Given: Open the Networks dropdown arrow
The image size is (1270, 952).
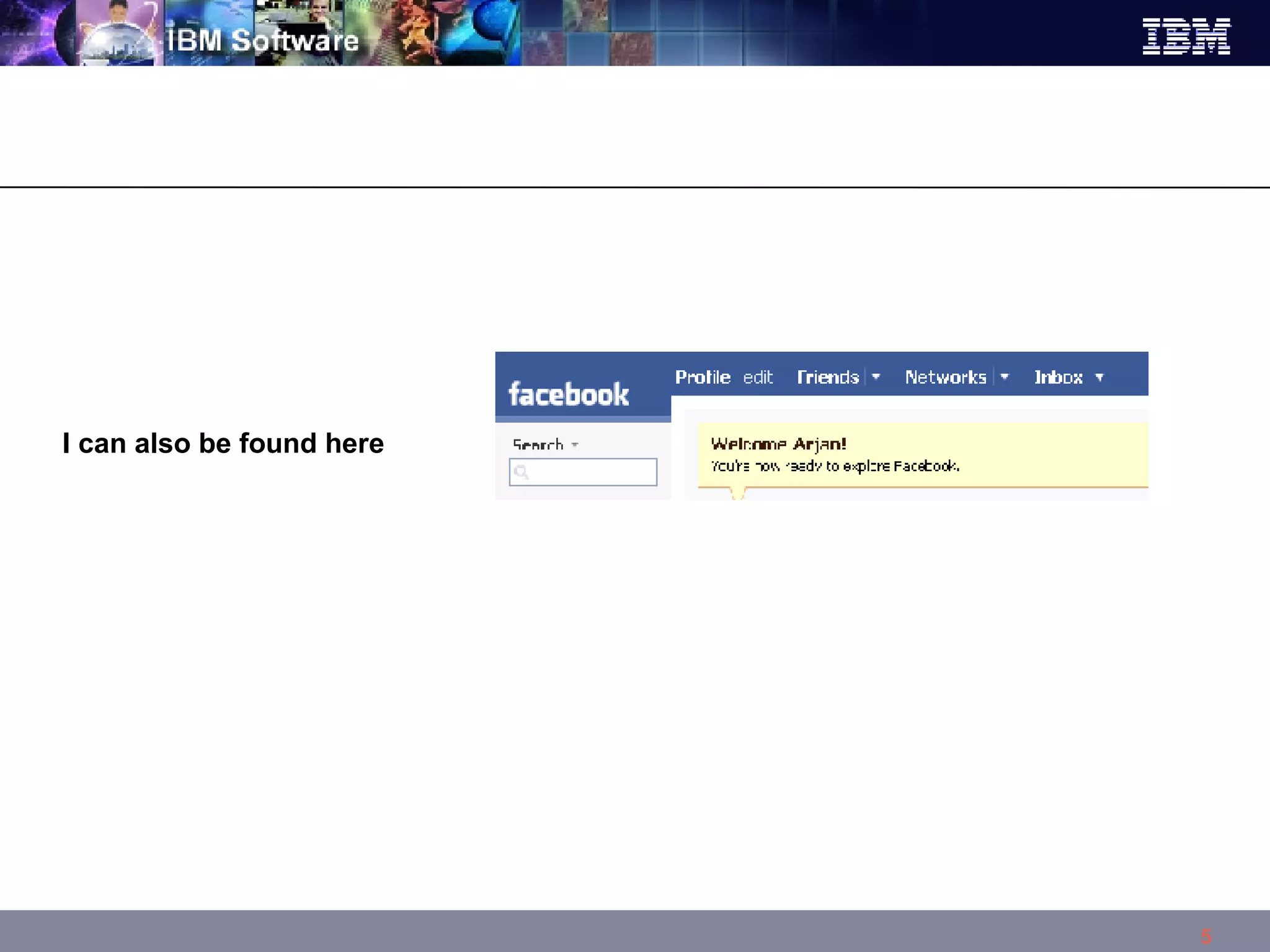Looking at the screenshot, I should click(x=1005, y=377).
